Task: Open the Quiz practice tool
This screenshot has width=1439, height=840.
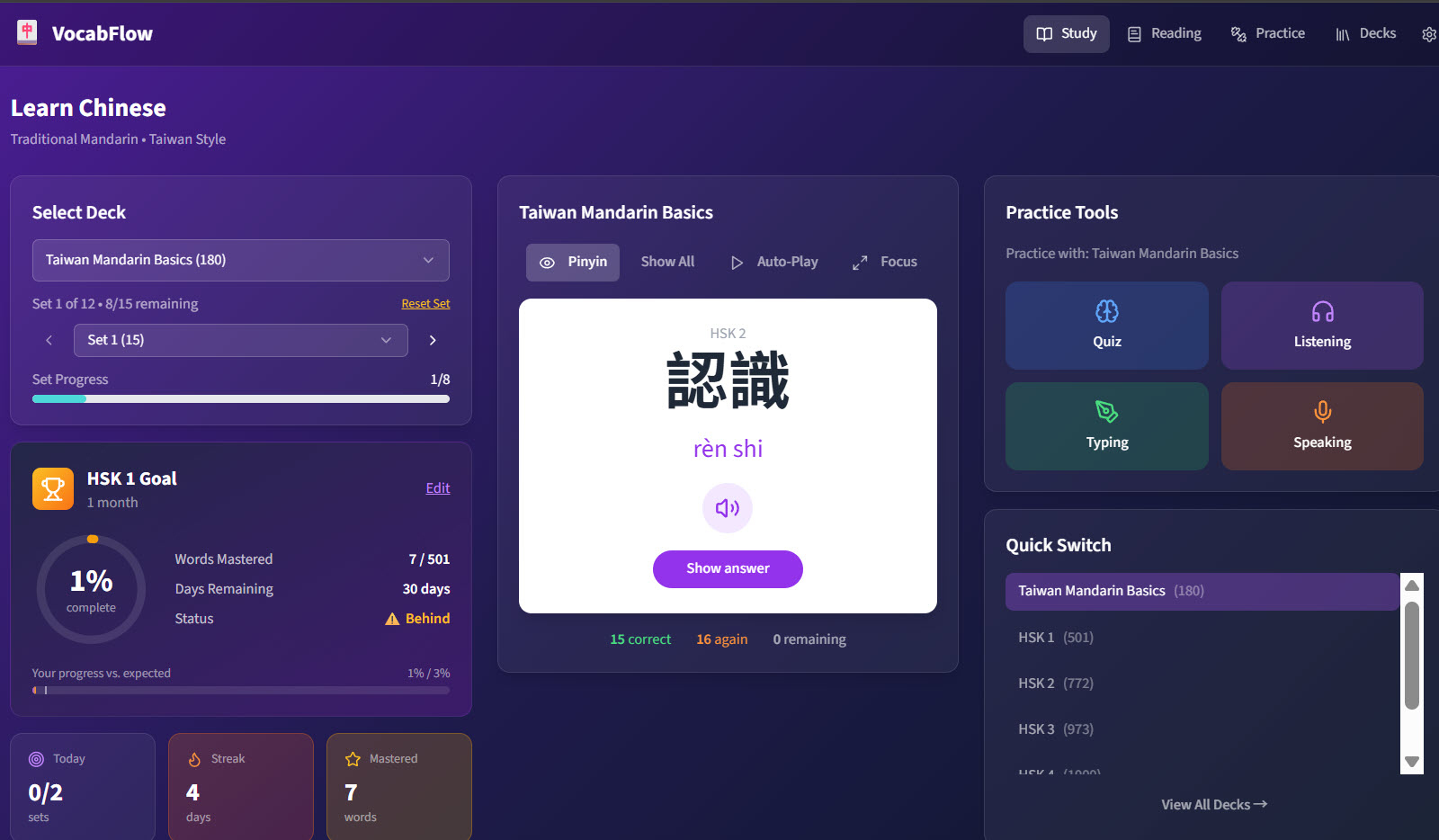Action: (1106, 326)
